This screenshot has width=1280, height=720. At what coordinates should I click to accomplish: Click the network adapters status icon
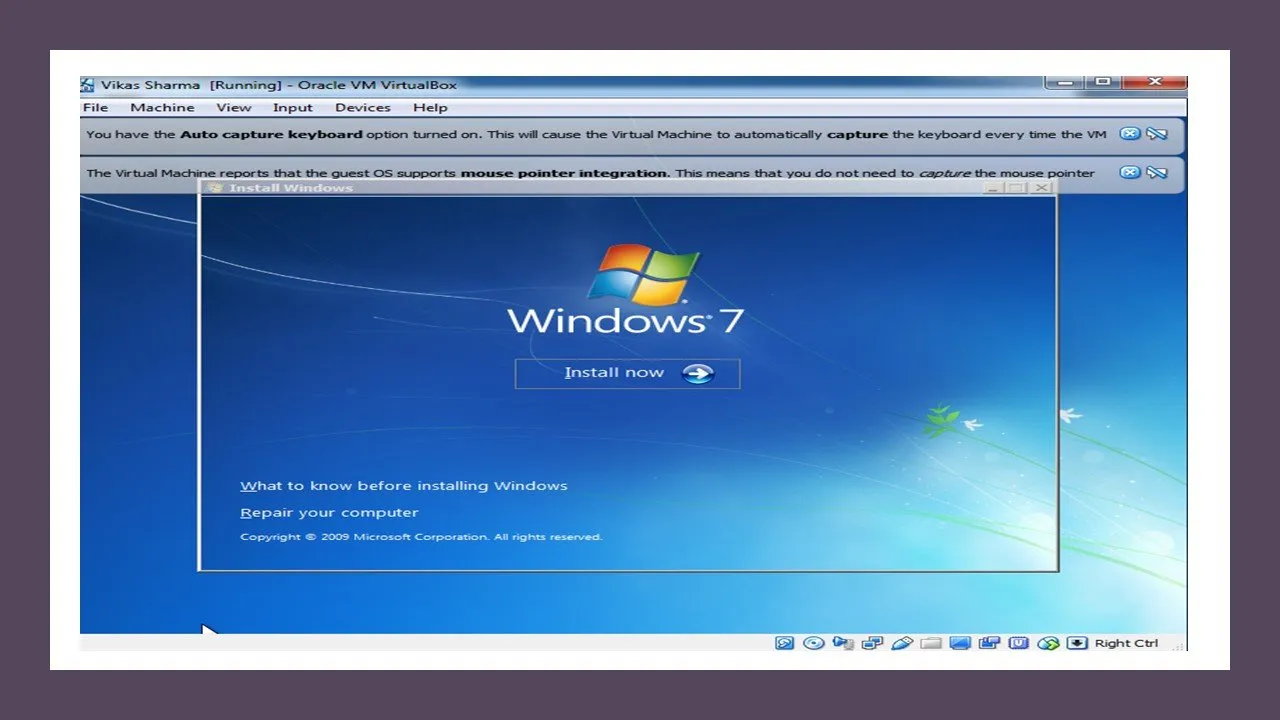pos(872,643)
